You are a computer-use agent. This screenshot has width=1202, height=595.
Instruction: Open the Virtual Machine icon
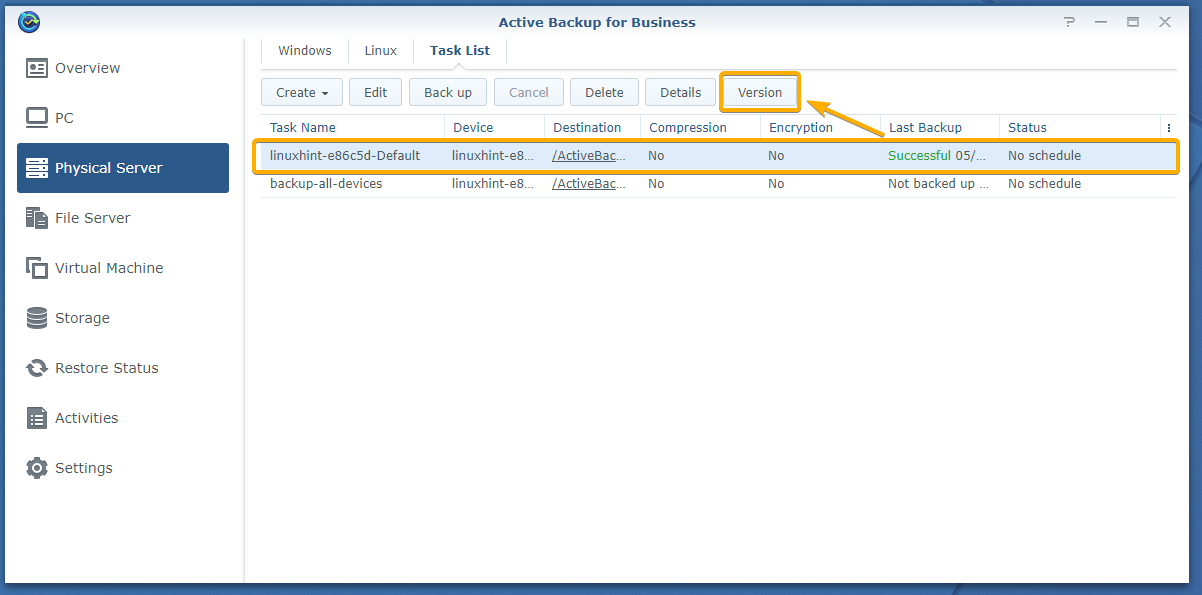37,268
